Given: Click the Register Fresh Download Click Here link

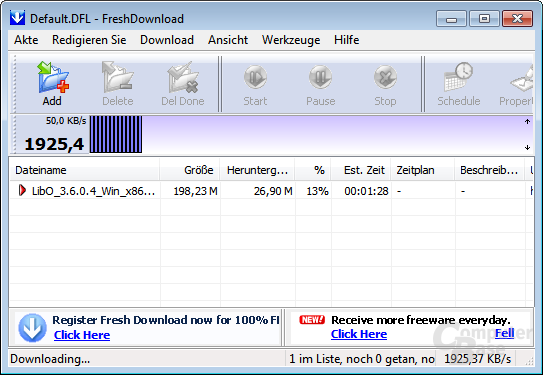Looking at the screenshot, I should (x=82, y=335).
